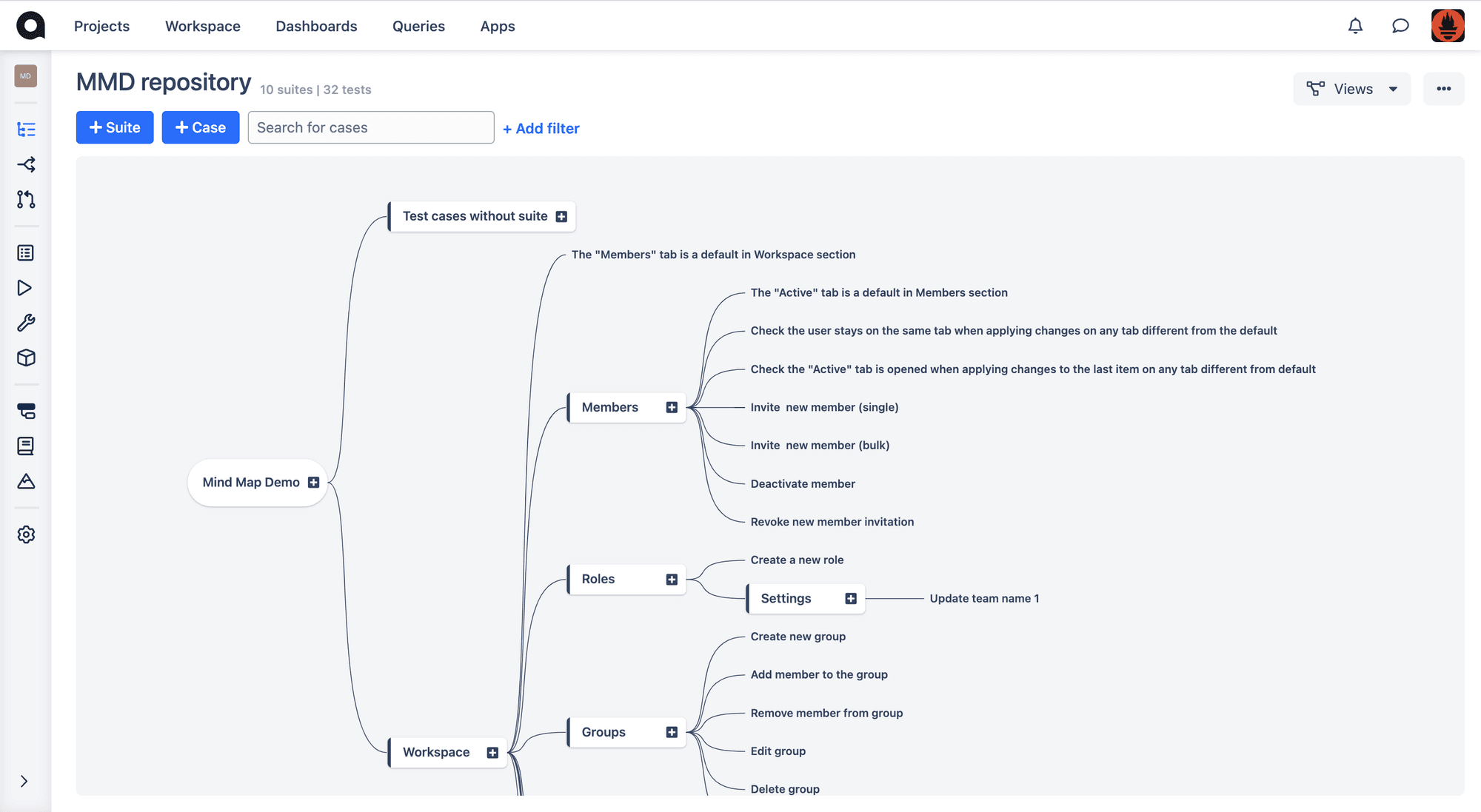
Task: Open case 'Active tab is opened when applying changes'
Action: 1033,369
